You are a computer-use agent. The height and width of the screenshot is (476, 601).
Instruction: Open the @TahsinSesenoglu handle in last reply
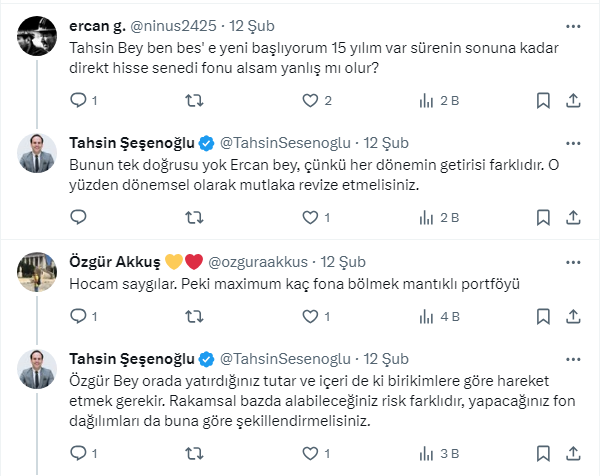pyautogui.click(x=285, y=358)
